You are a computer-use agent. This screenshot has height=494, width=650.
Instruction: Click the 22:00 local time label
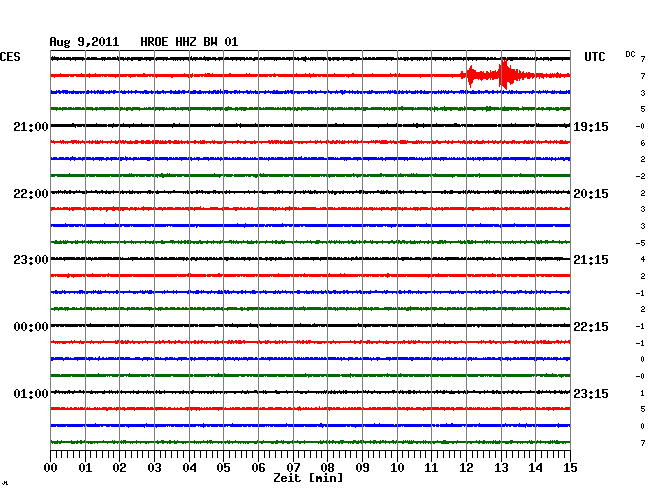click(x=31, y=194)
